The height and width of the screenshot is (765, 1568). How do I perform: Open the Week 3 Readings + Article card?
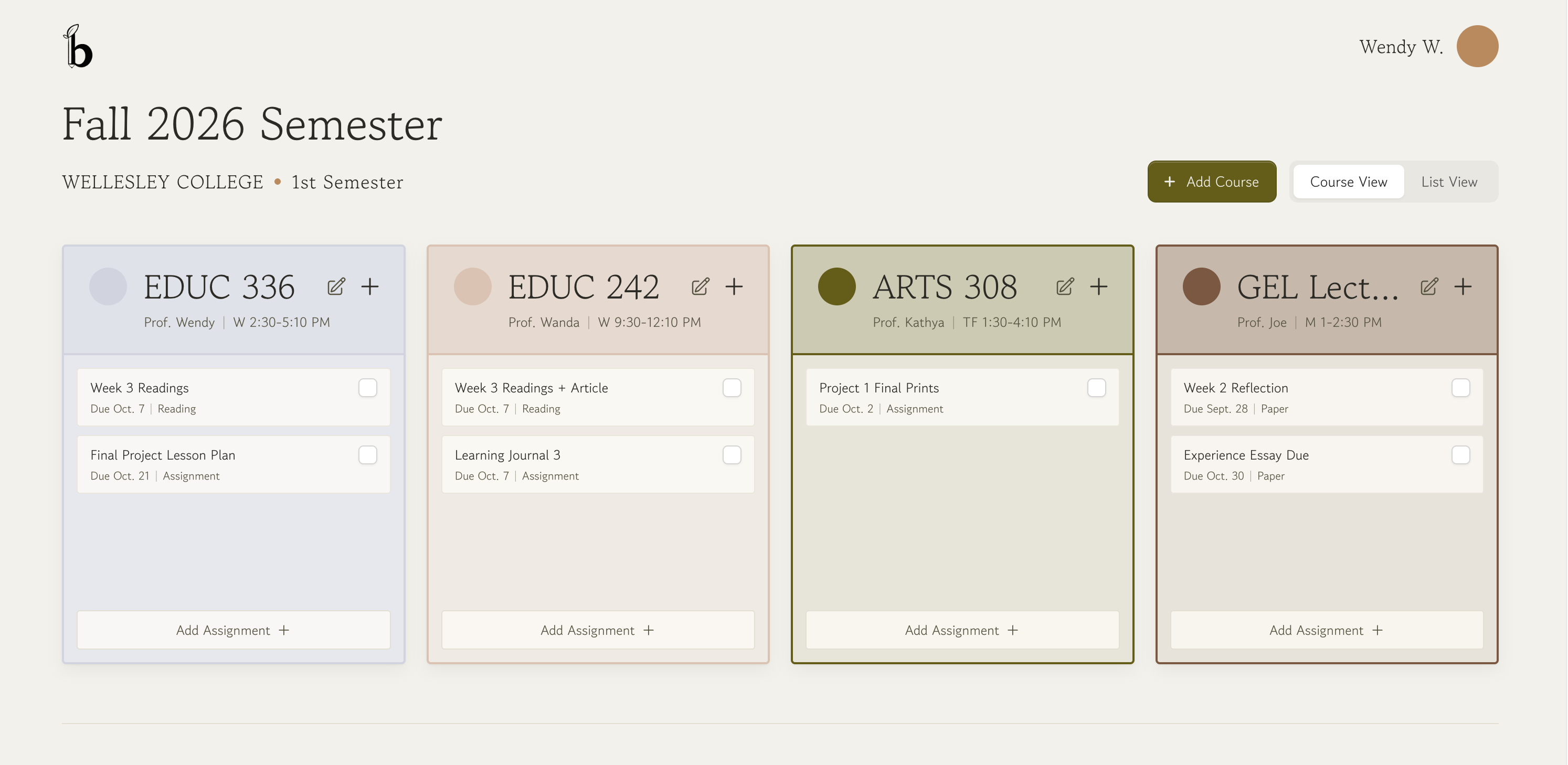coord(598,397)
